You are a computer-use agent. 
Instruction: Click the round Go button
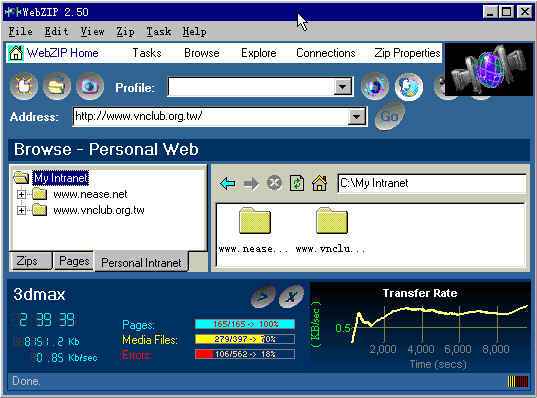(x=390, y=116)
